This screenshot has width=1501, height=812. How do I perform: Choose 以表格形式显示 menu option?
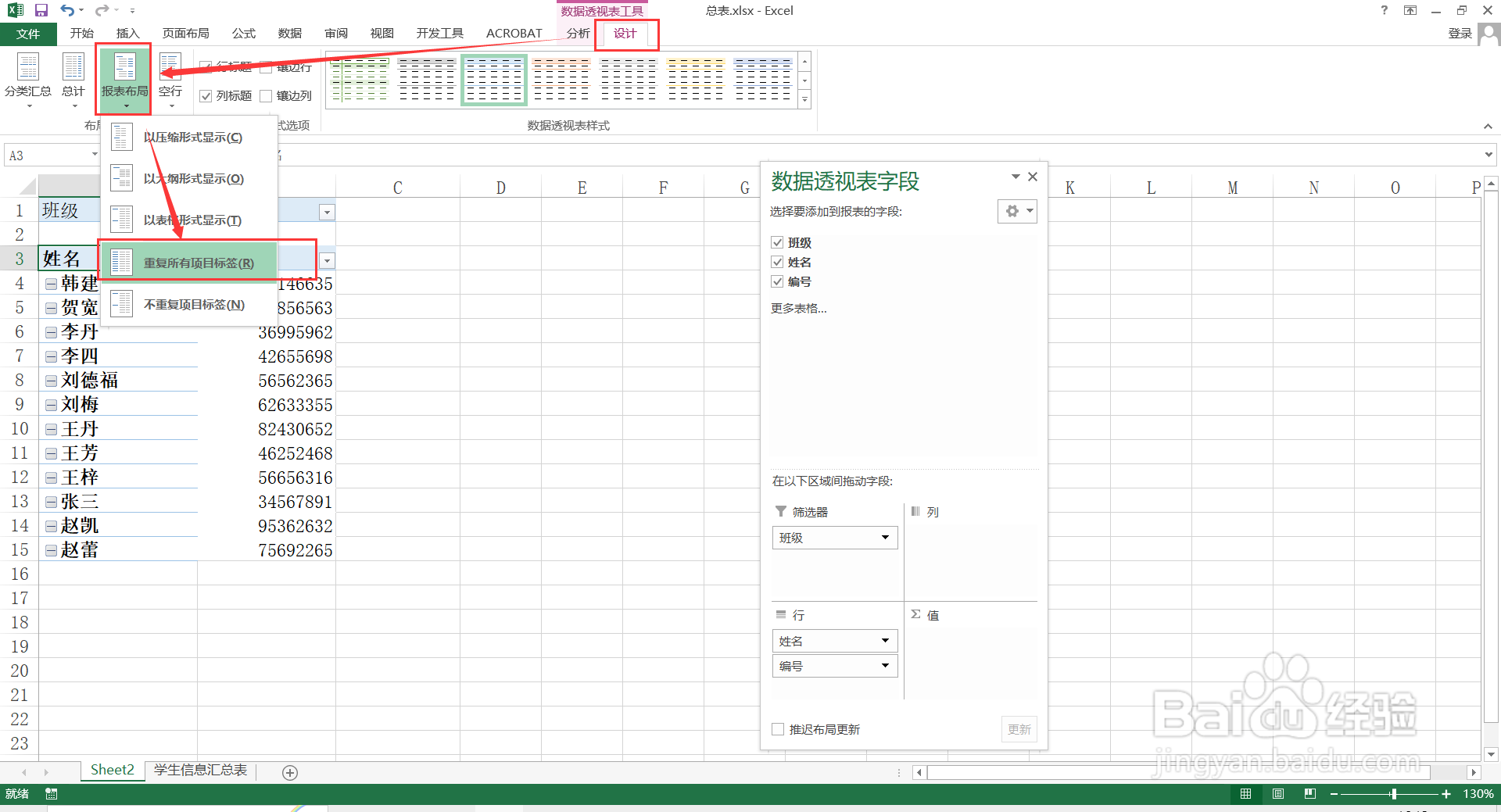point(189,220)
